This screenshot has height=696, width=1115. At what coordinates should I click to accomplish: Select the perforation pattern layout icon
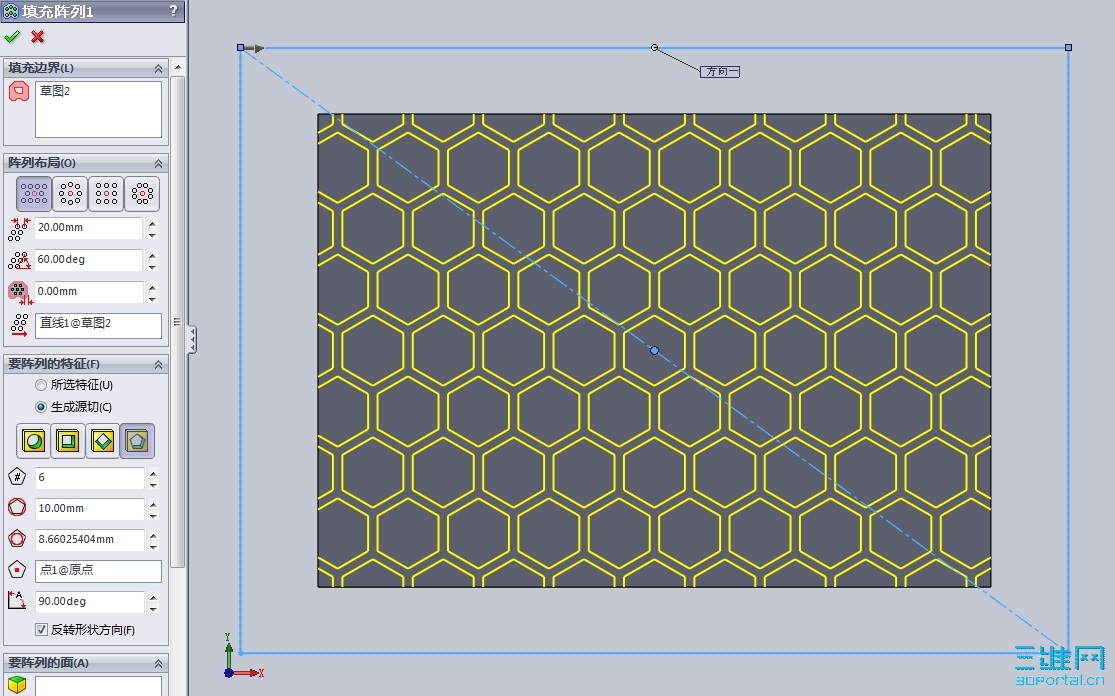(34, 193)
